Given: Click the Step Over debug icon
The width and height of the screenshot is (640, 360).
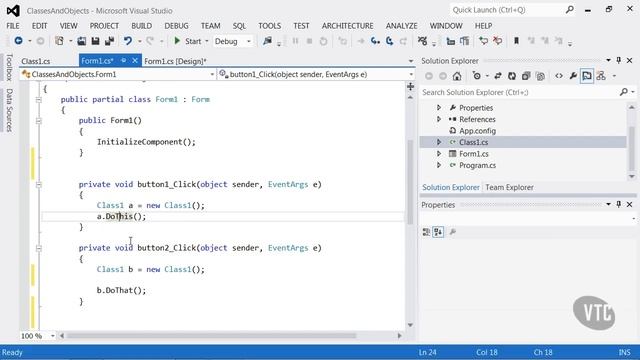Looking at the screenshot, I should click(389, 41).
